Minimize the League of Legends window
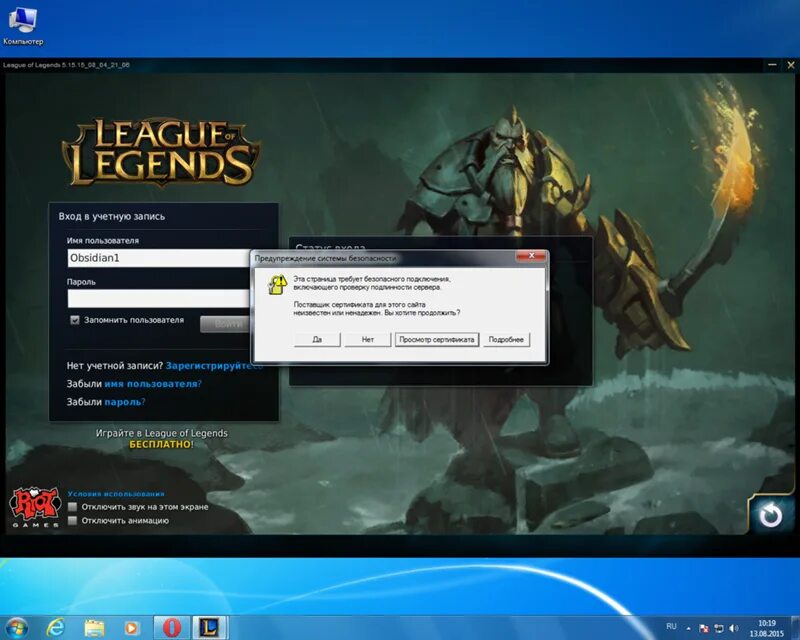 click(x=772, y=65)
